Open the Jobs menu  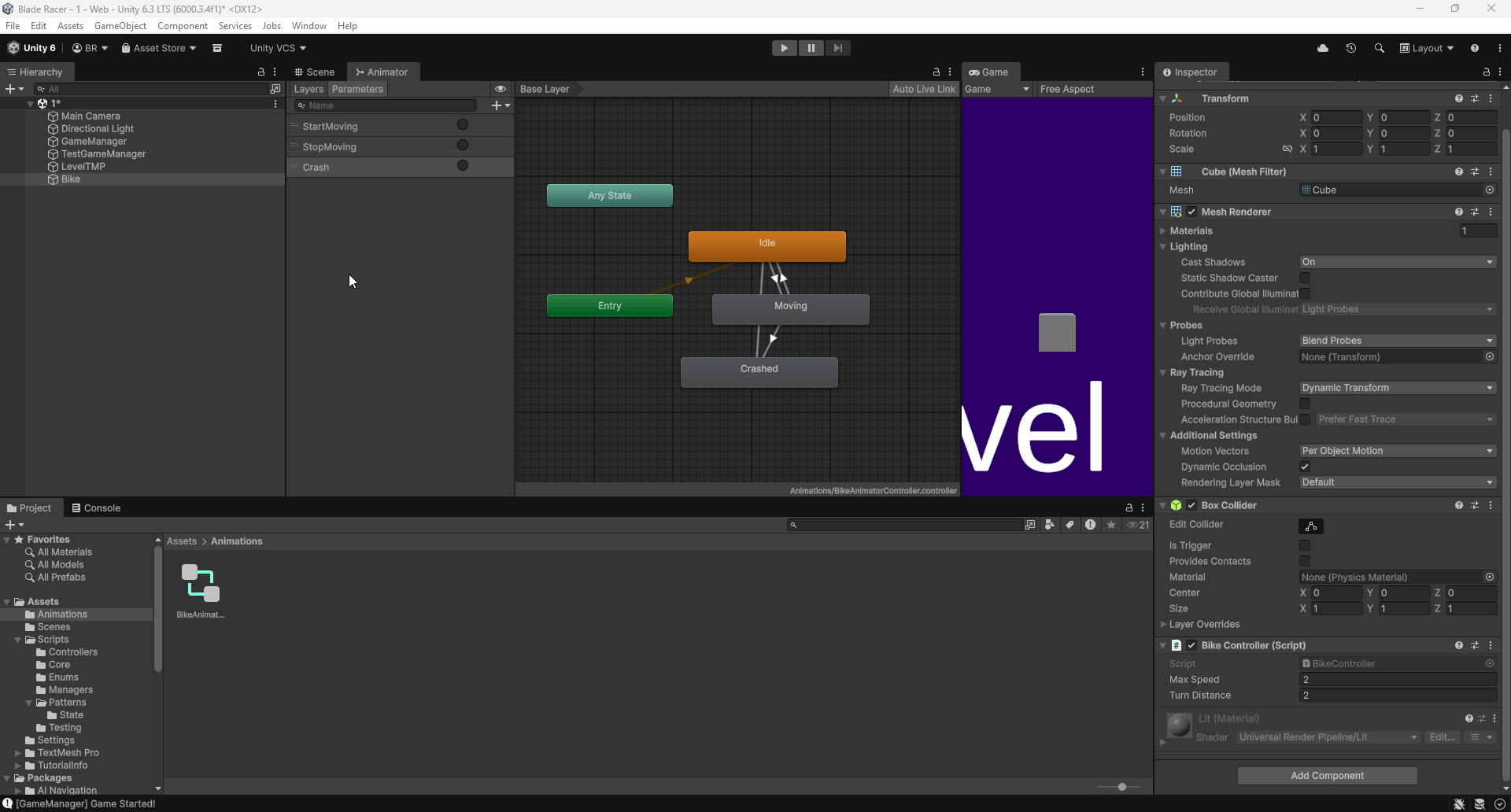point(272,25)
